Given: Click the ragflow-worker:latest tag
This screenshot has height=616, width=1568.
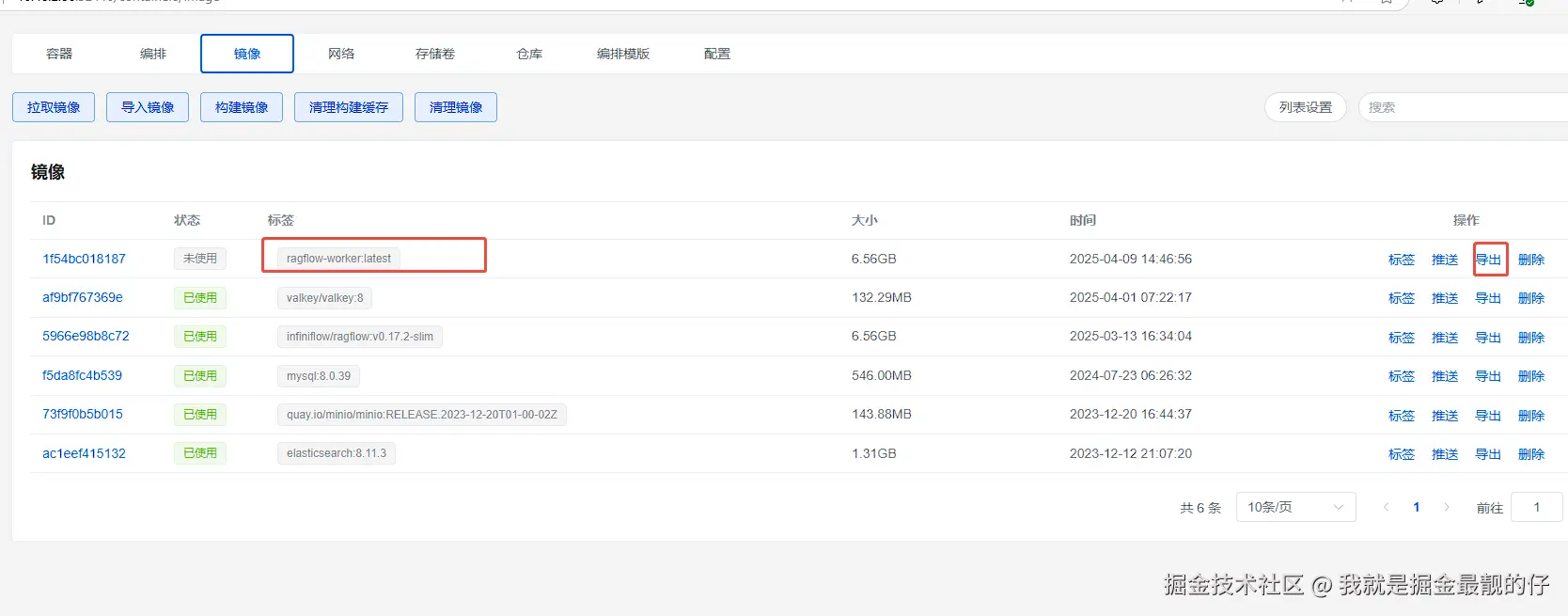Looking at the screenshot, I should tap(338, 259).
